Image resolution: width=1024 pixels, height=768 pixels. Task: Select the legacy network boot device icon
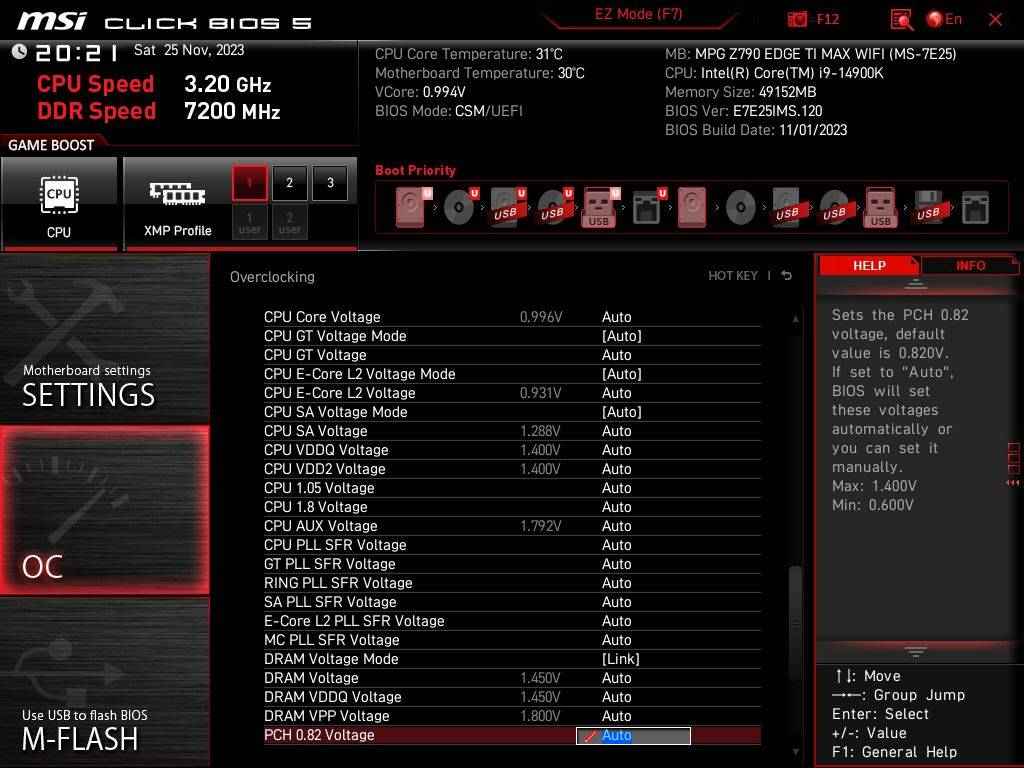point(976,207)
